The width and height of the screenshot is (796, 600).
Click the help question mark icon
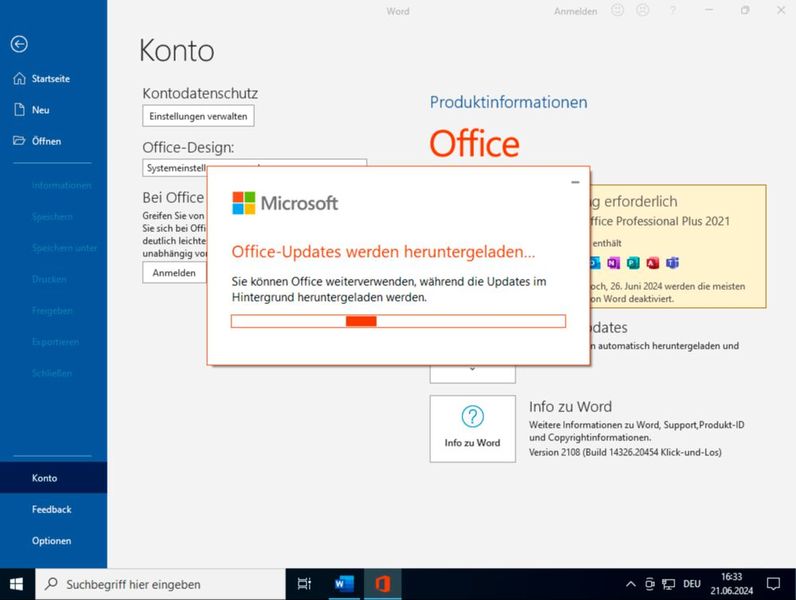click(x=673, y=10)
